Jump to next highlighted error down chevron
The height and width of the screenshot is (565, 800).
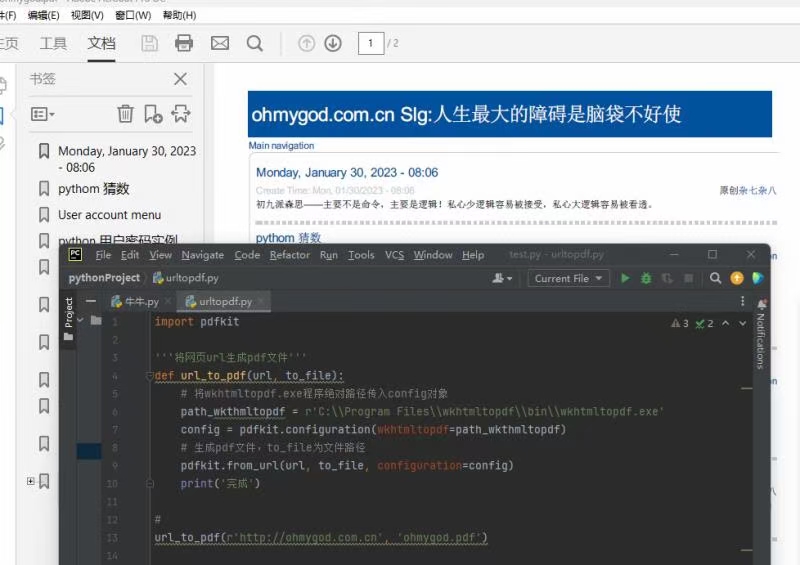(x=743, y=323)
